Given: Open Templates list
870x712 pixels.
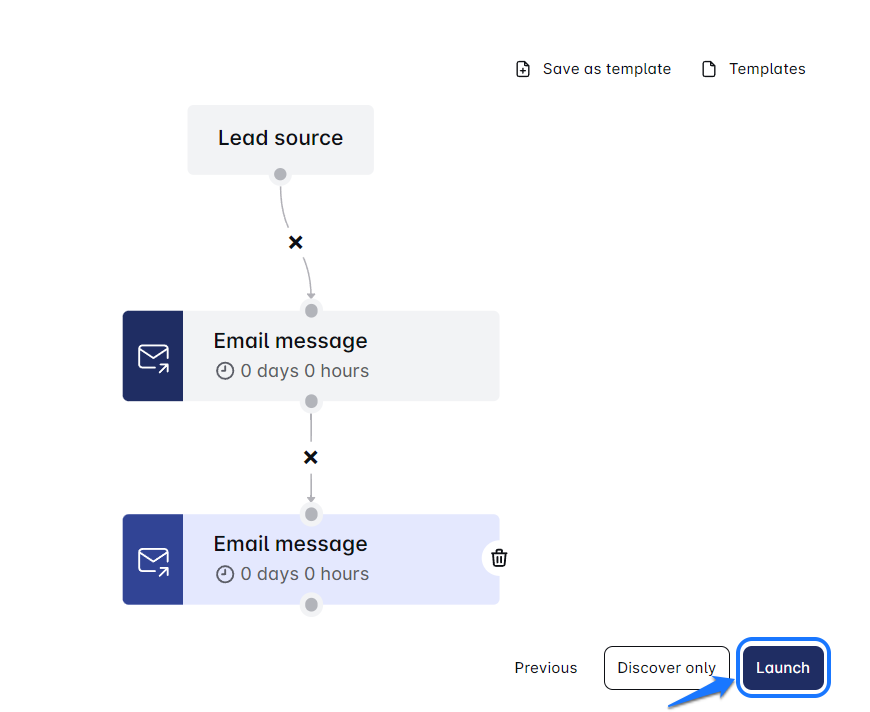Looking at the screenshot, I should pos(766,69).
